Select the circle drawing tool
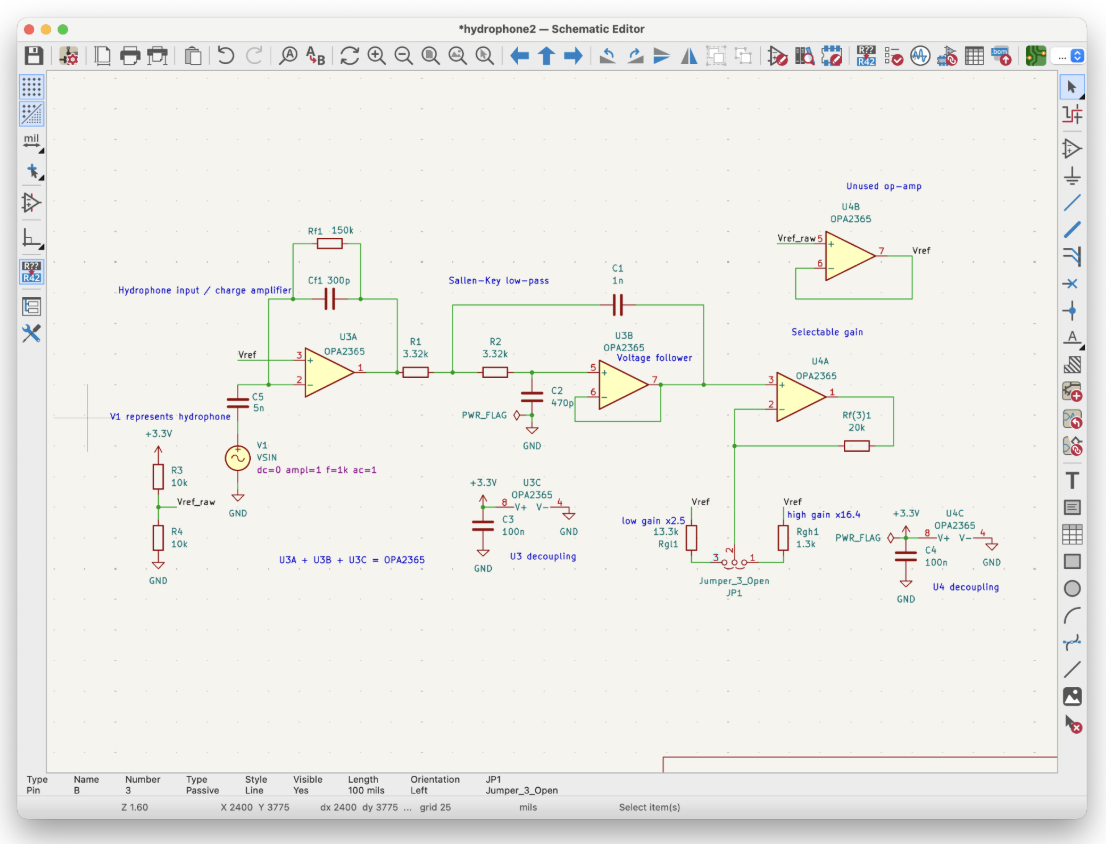The width and height of the screenshot is (1106, 844). coord(1072,589)
